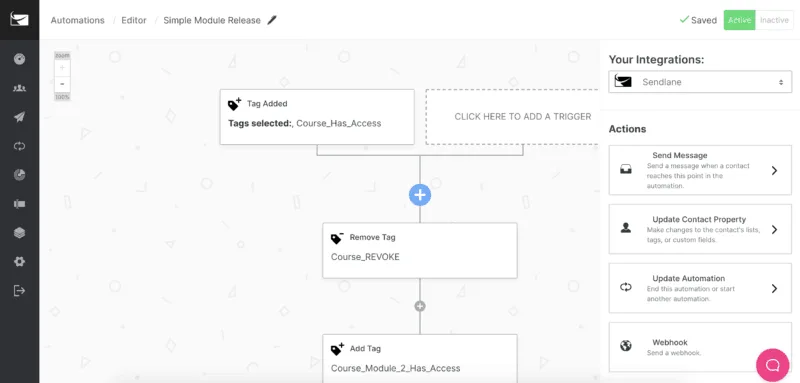Click the 100% zoom level label
800x383 pixels.
62,97
